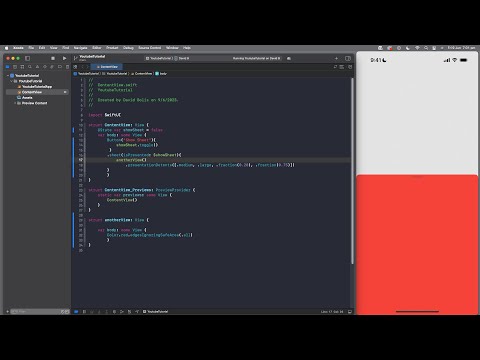Open the Debug menu
This screenshot has height=360, width=480.
(128, 48)
